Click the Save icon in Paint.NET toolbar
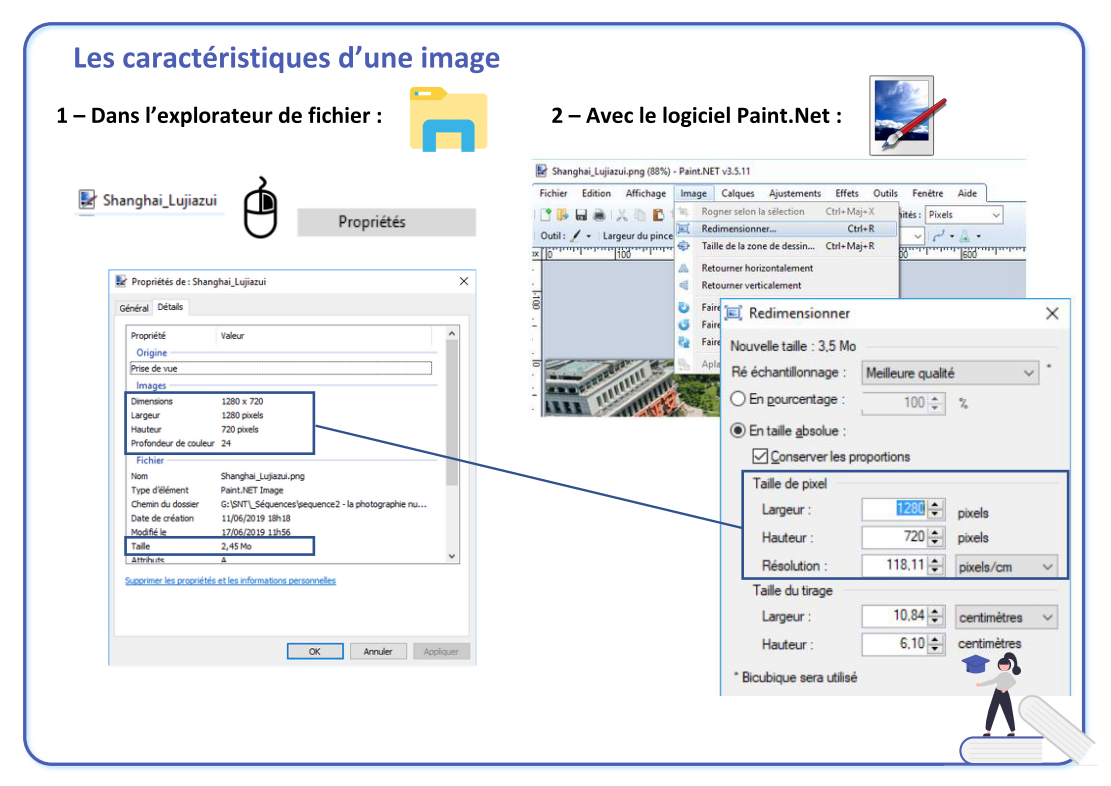 point(581,214)
